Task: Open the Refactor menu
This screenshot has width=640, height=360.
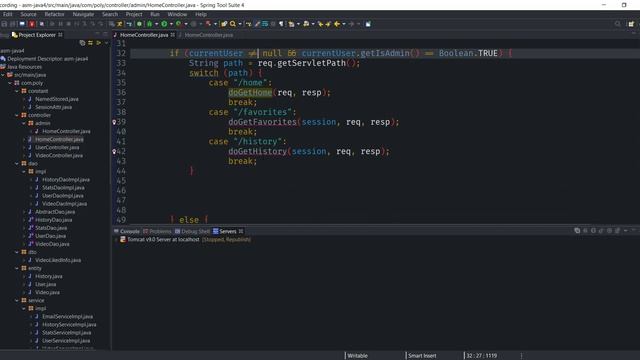Action: pyautogui.click(x=54, y=14)
